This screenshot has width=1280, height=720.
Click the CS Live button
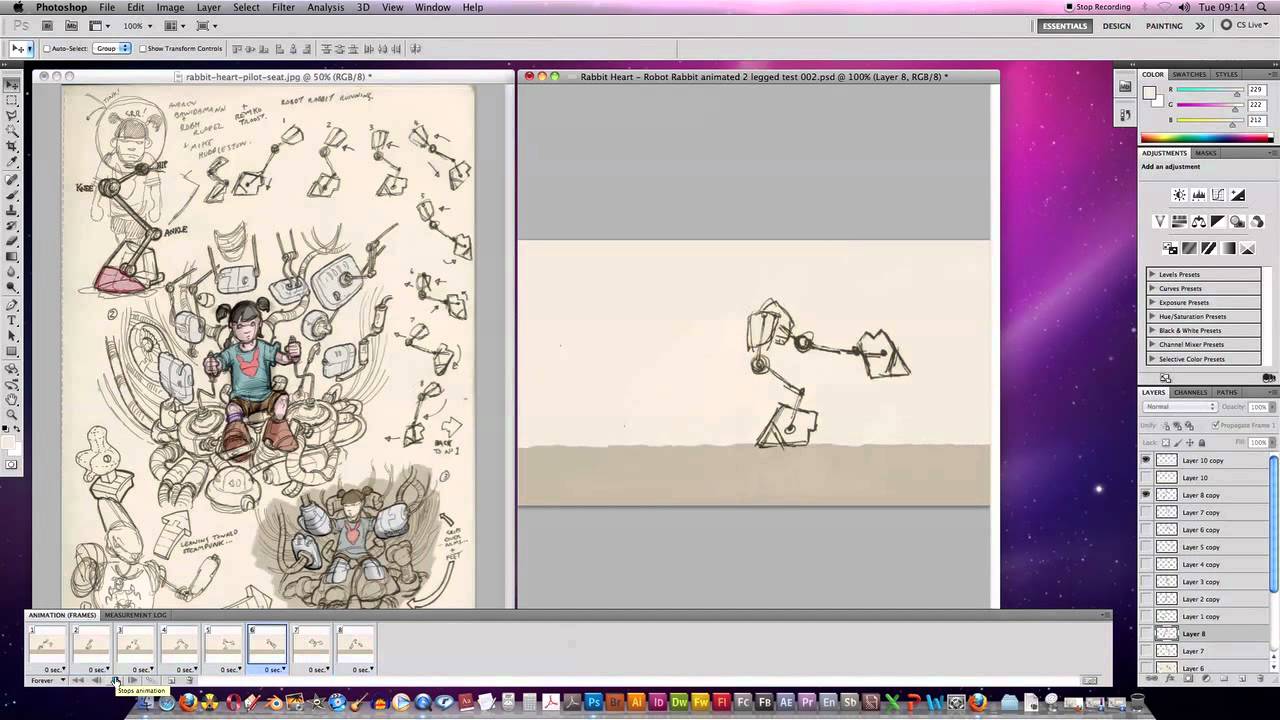pos(1245,26)
